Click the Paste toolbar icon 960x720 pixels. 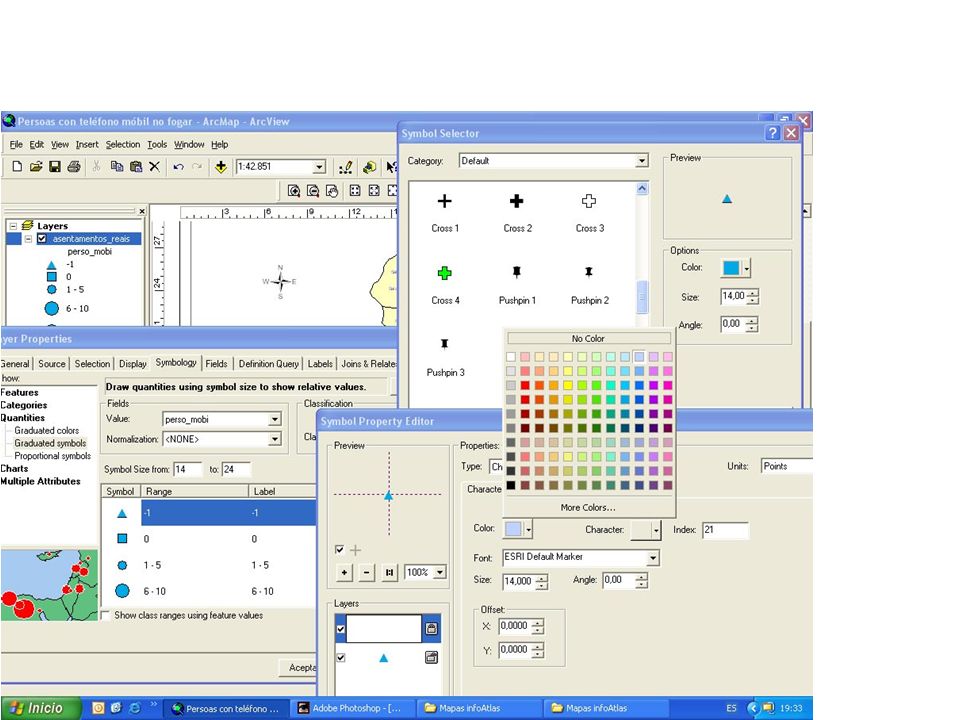pos(136,167)
